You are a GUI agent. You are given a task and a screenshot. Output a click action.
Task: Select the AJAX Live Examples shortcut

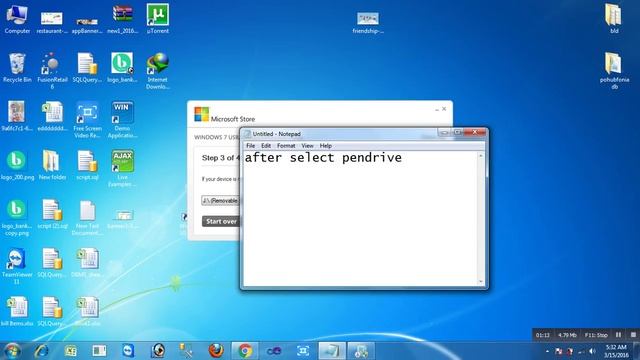[122, 169]
